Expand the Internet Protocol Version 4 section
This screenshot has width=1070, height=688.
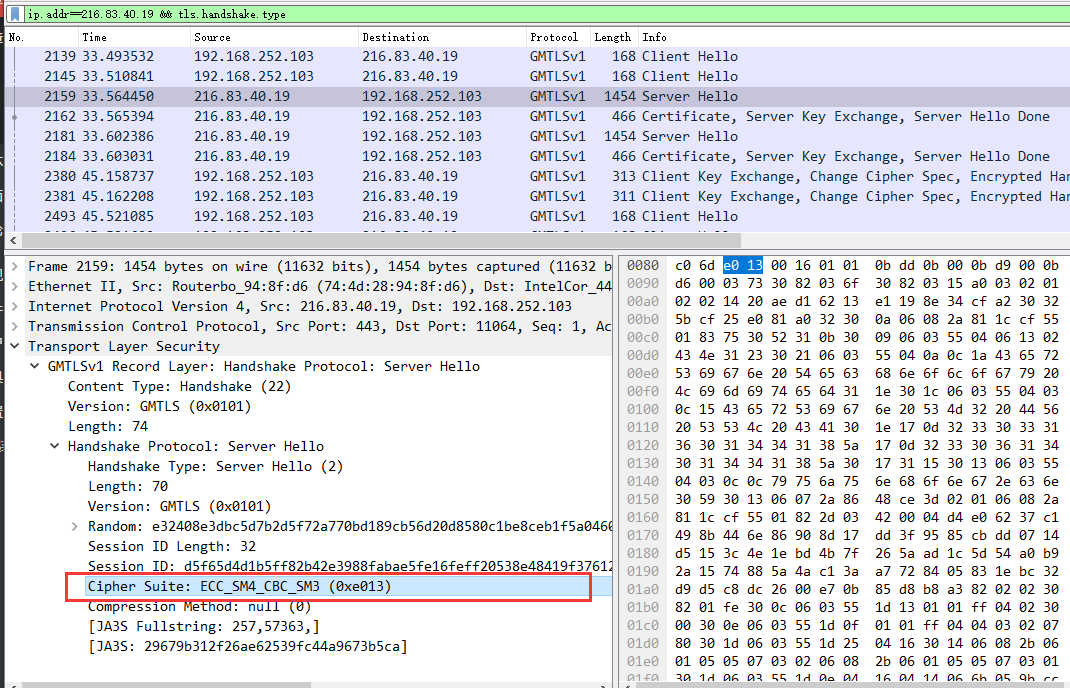[15, 306]
